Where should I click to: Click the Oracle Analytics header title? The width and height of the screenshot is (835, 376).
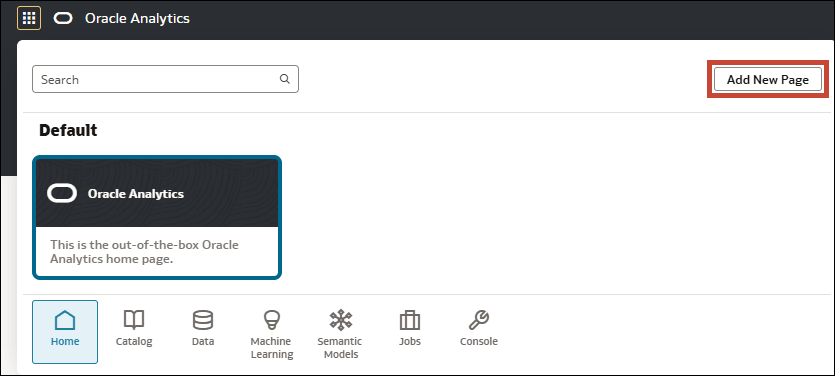click(137, 19)
